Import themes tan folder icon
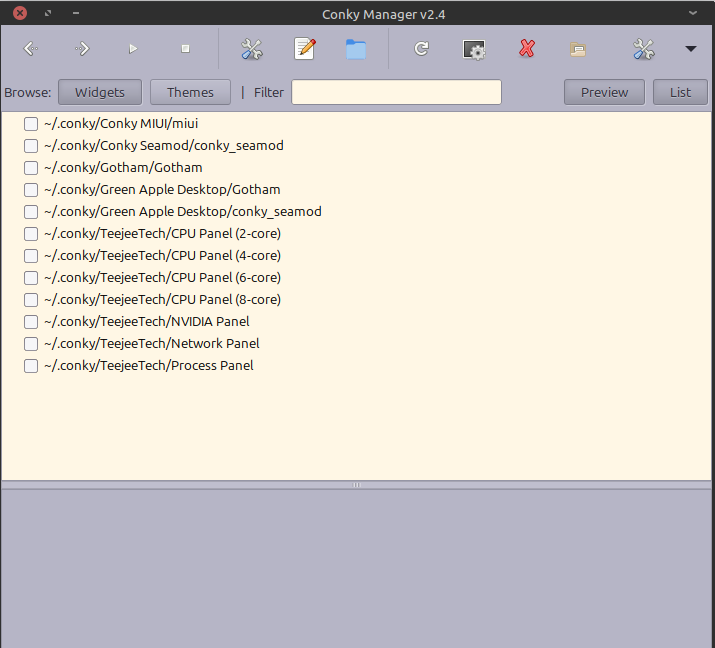This screenshot has width=715, height=648. tap(578, 49)
